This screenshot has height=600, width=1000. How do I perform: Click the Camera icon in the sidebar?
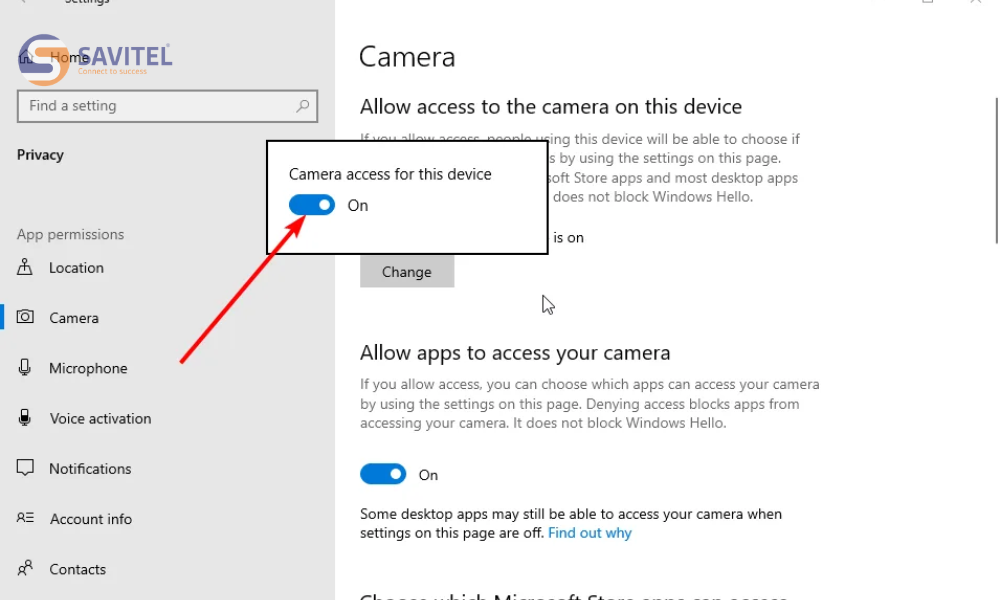25,317
